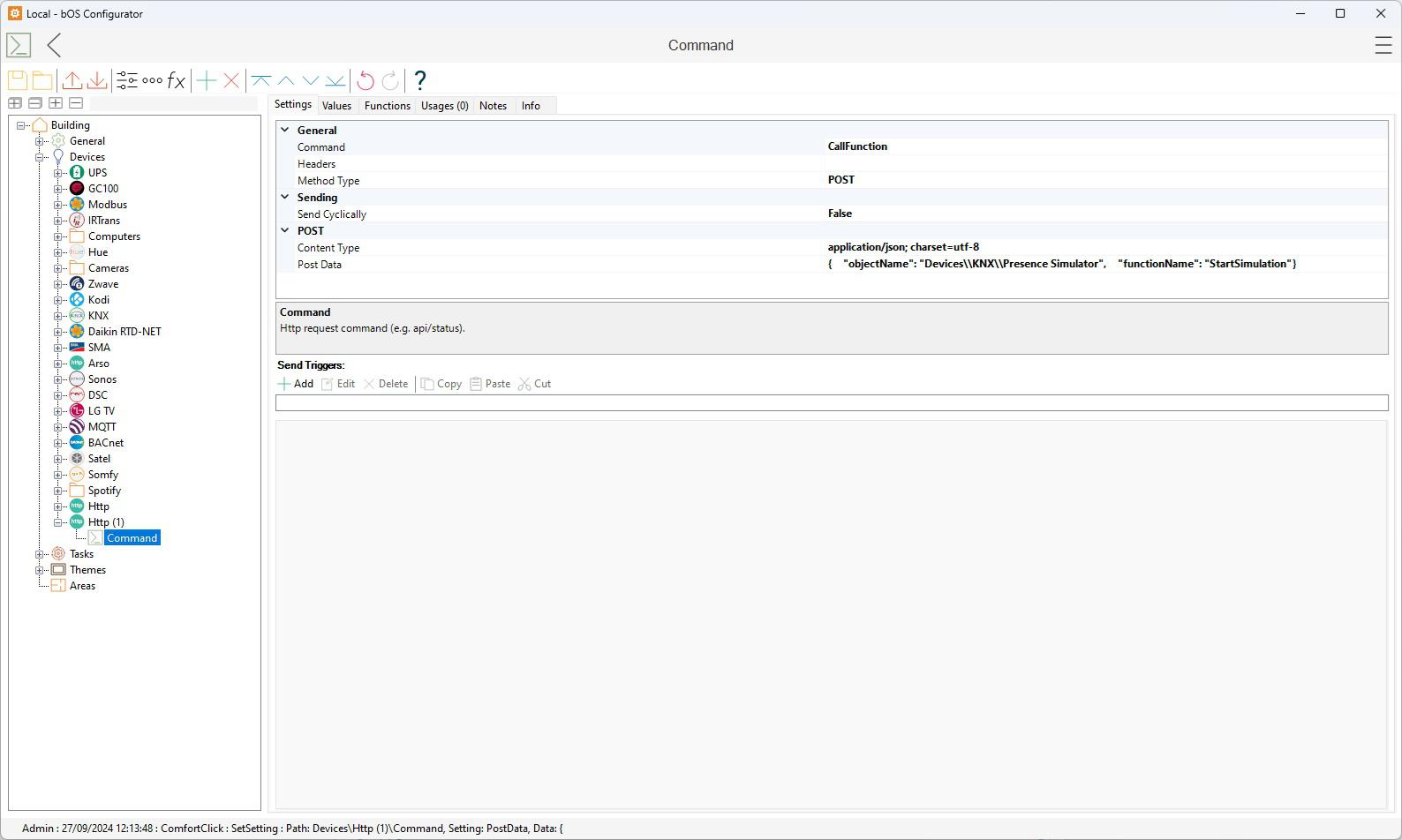This screenshot has width=1402, height=840.
Task: Switch to the Values tab
Action: click(x=336, y=106)
